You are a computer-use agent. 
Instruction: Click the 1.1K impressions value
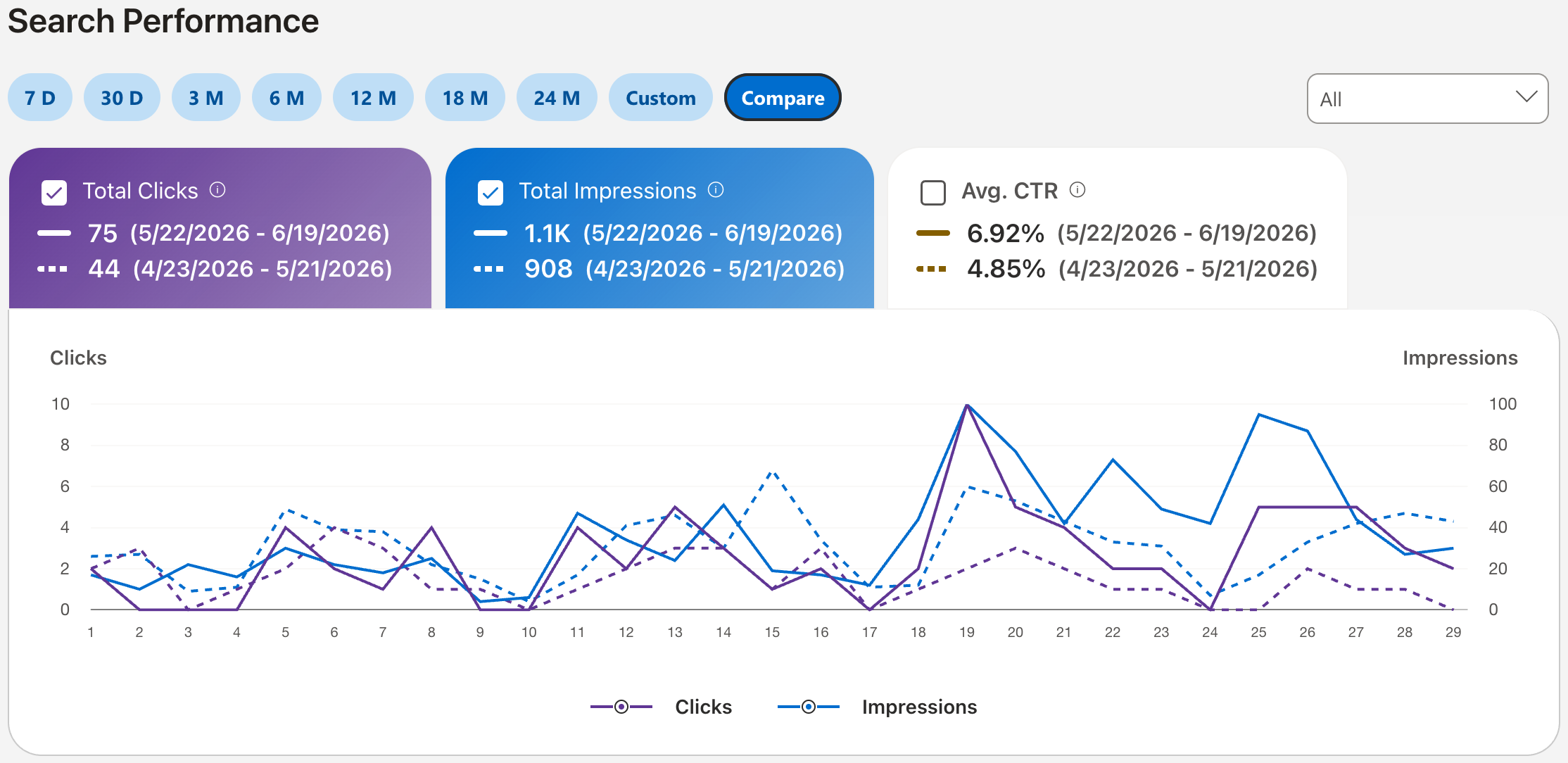point(547,233)
